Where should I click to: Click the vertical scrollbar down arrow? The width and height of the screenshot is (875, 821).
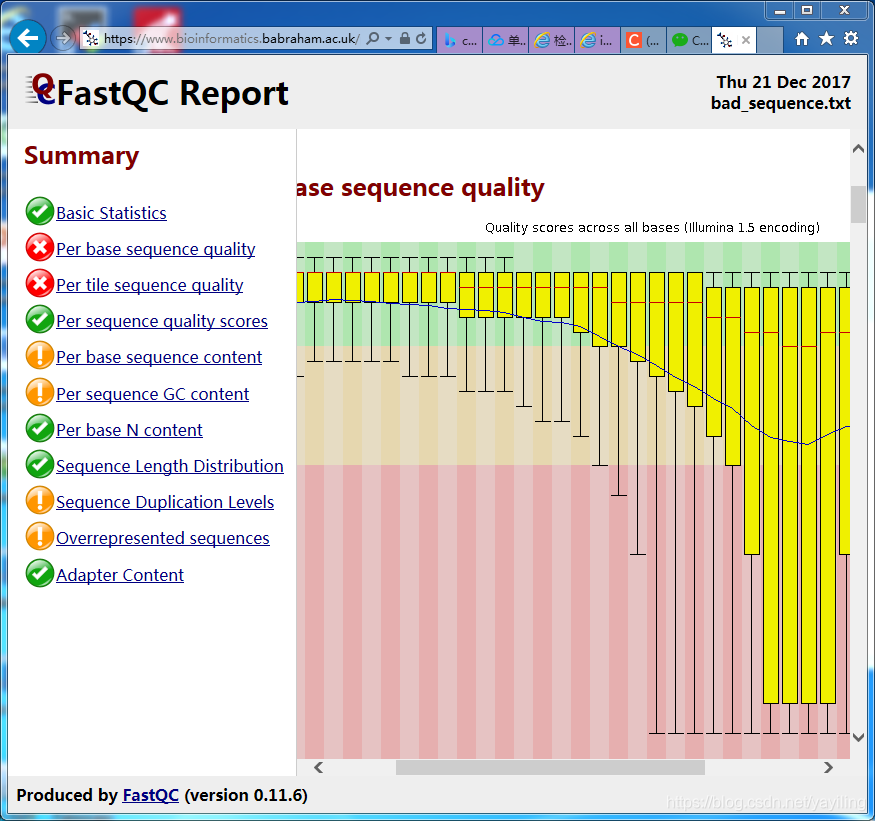click(858, 738)
